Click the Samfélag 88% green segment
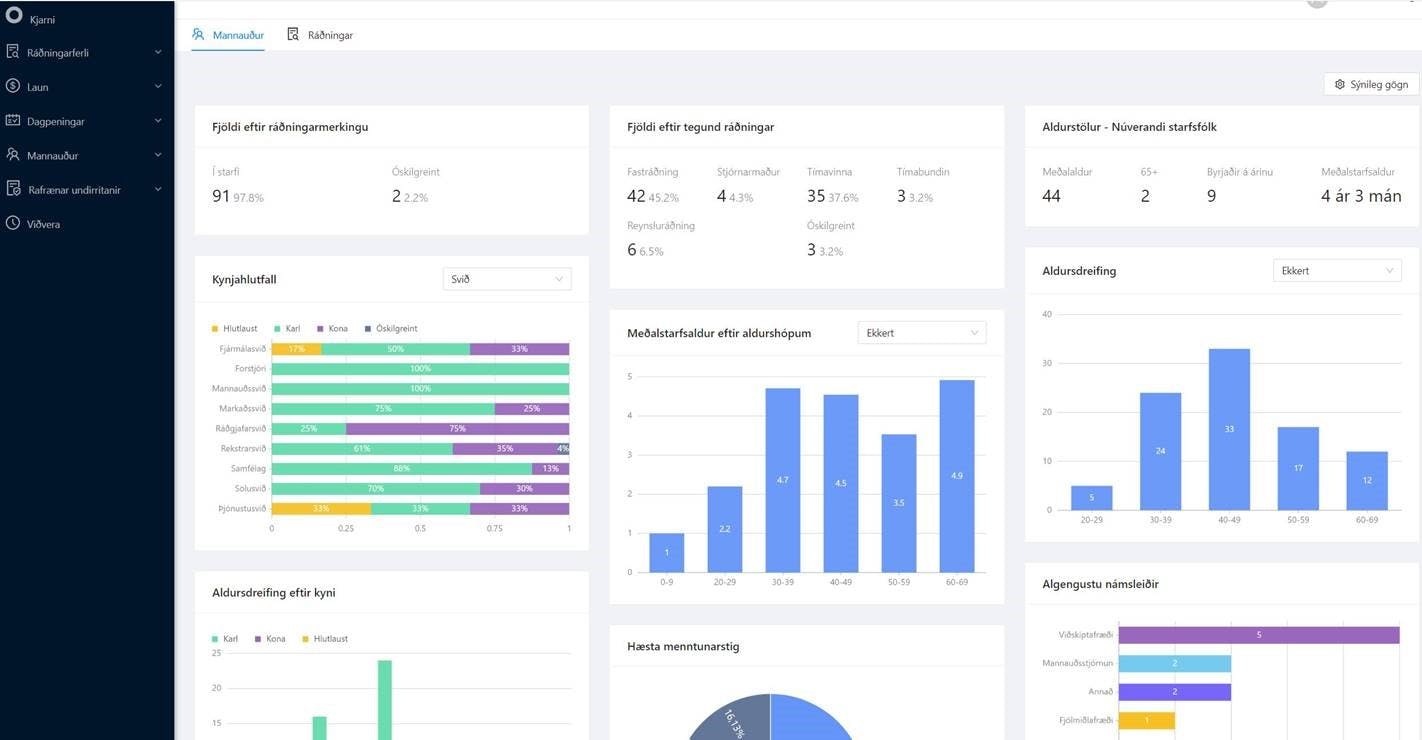 (x=402, y=469)
